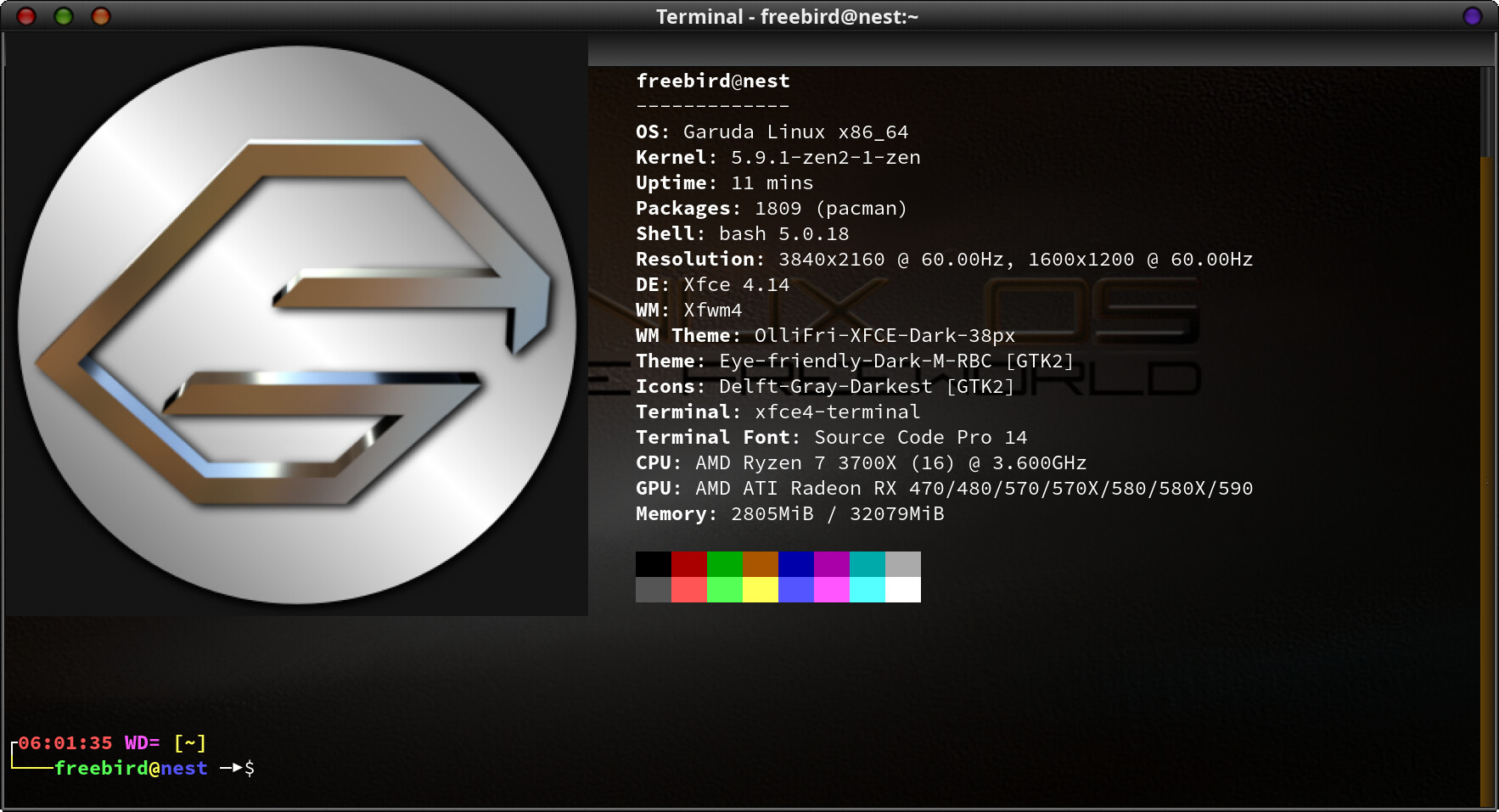Click the white color block
This screenshot has width=1499, height=812.
coord(903,590)
